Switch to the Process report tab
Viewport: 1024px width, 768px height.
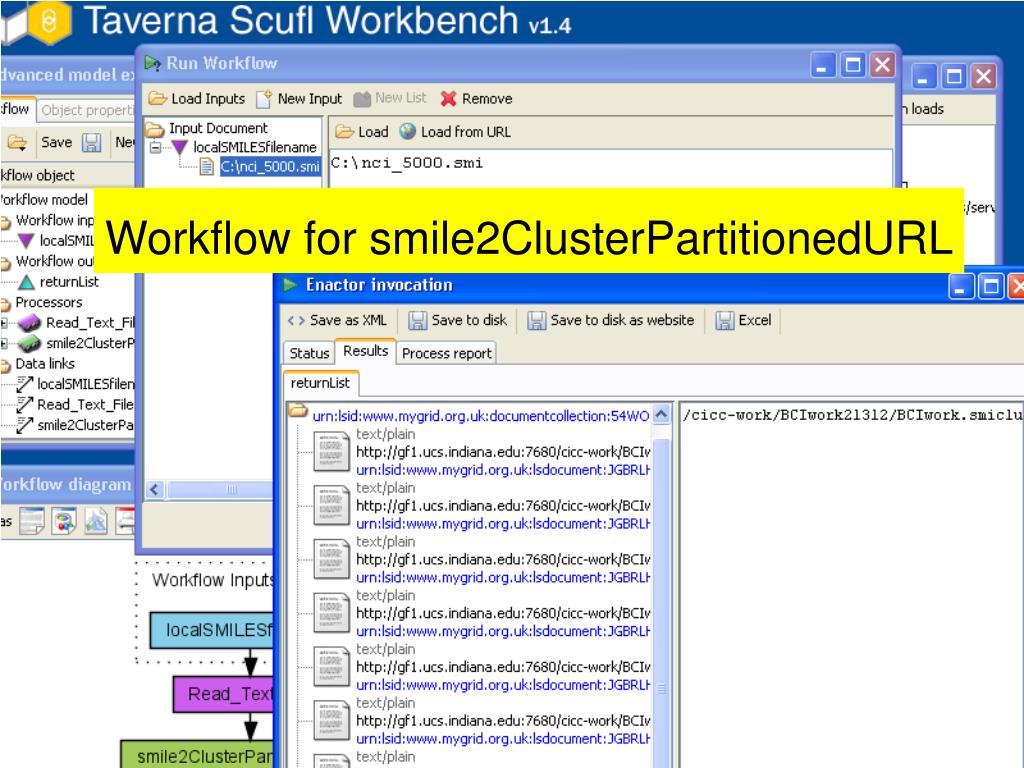pos(447,353)
